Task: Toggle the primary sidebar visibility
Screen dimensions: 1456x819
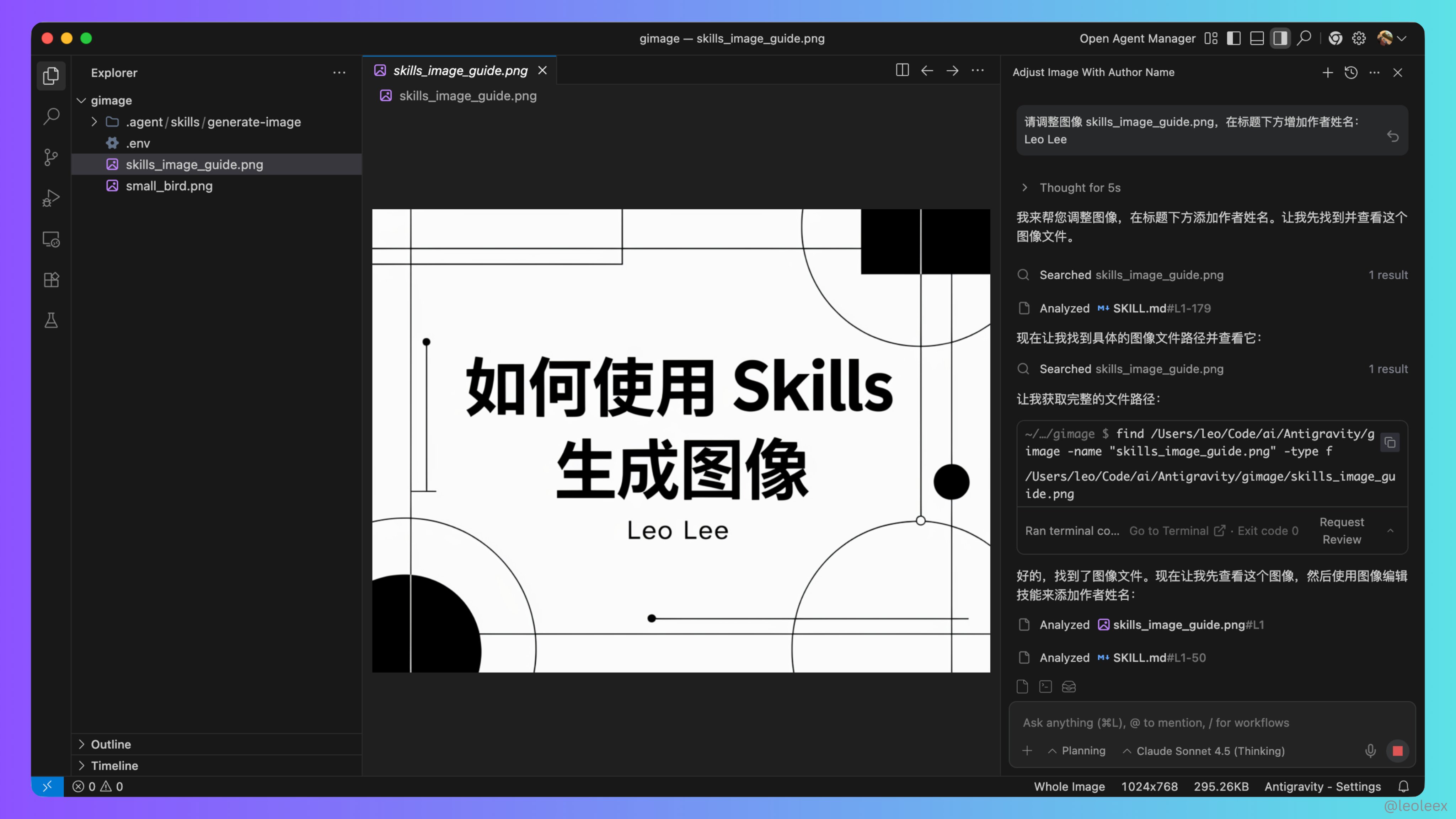Action: [1234, 38]
